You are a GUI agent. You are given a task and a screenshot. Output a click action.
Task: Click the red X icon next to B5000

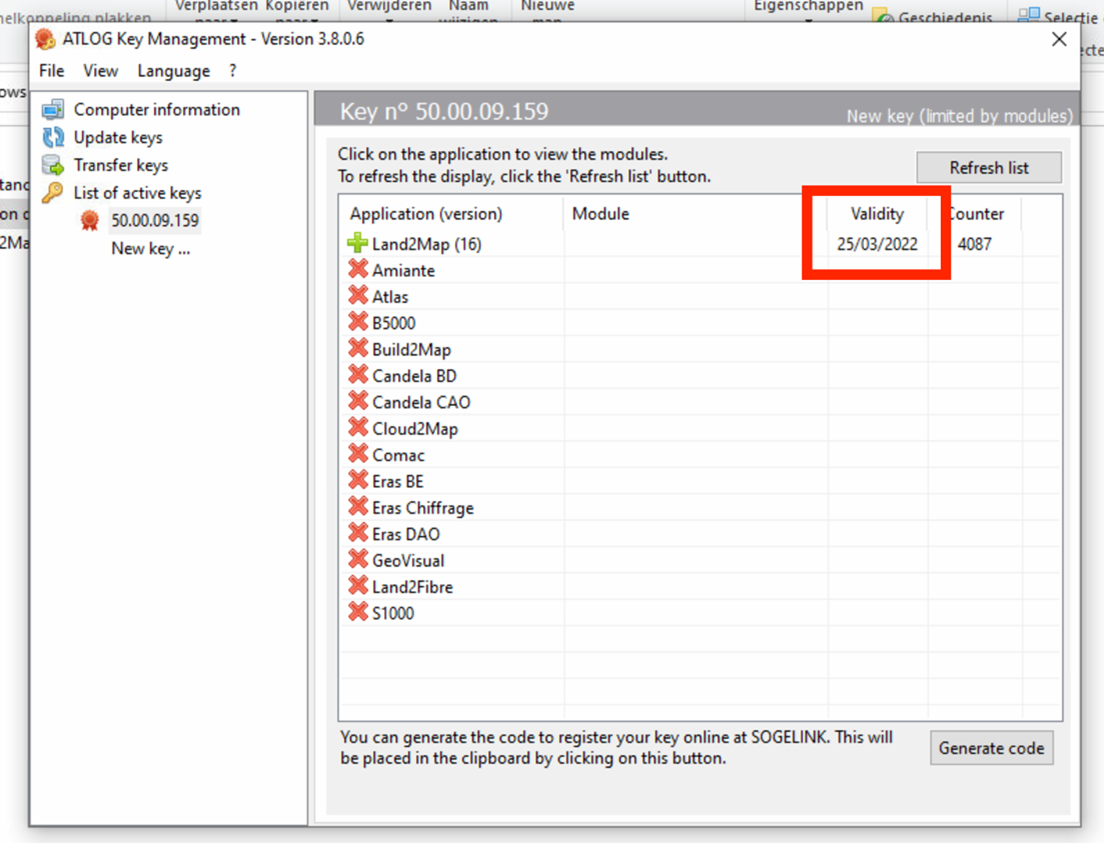click(358, 322)
